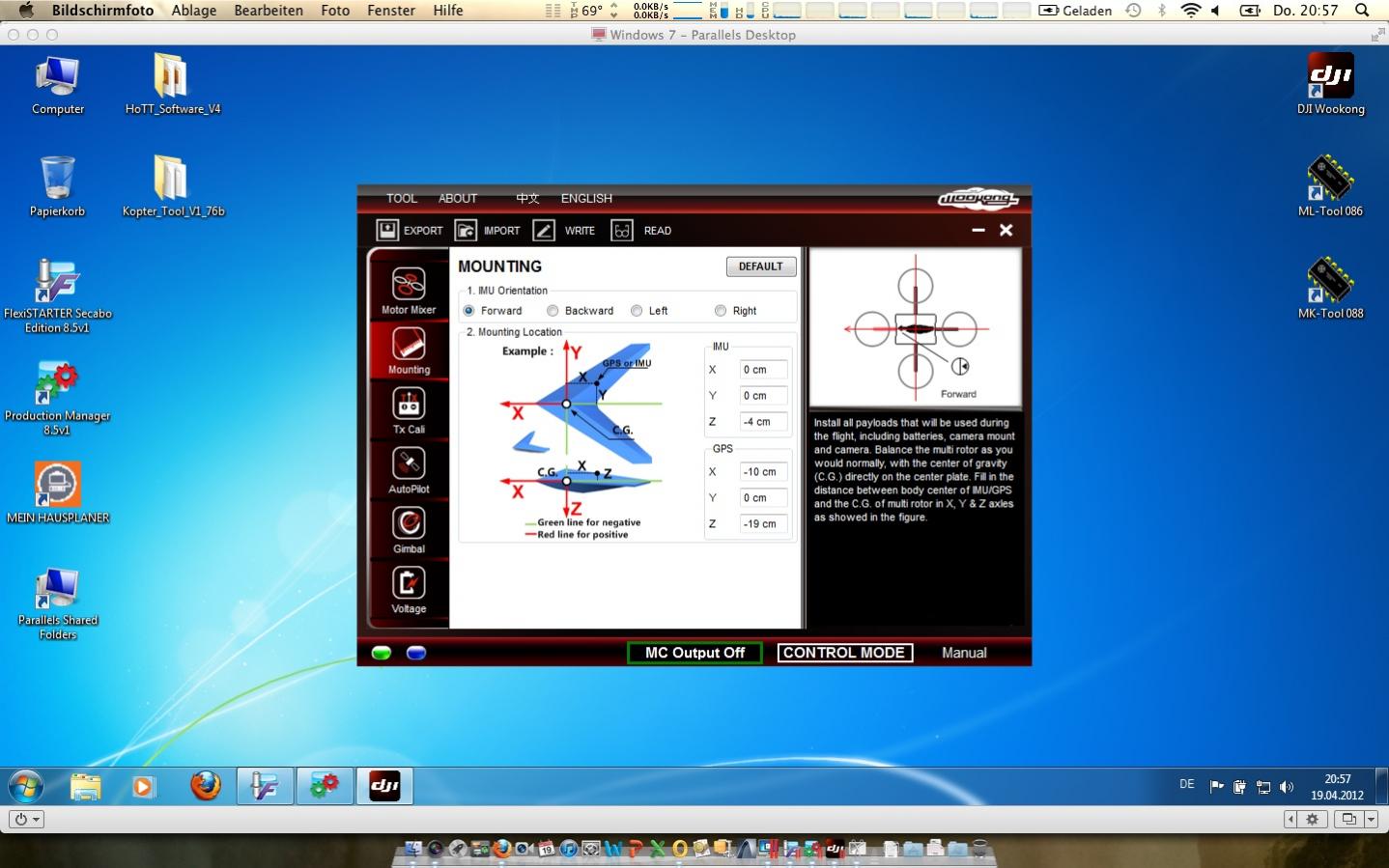The image size is (1389, 868).
Task: Click the GPS Z value field
Action: click(x=763, y=524)
